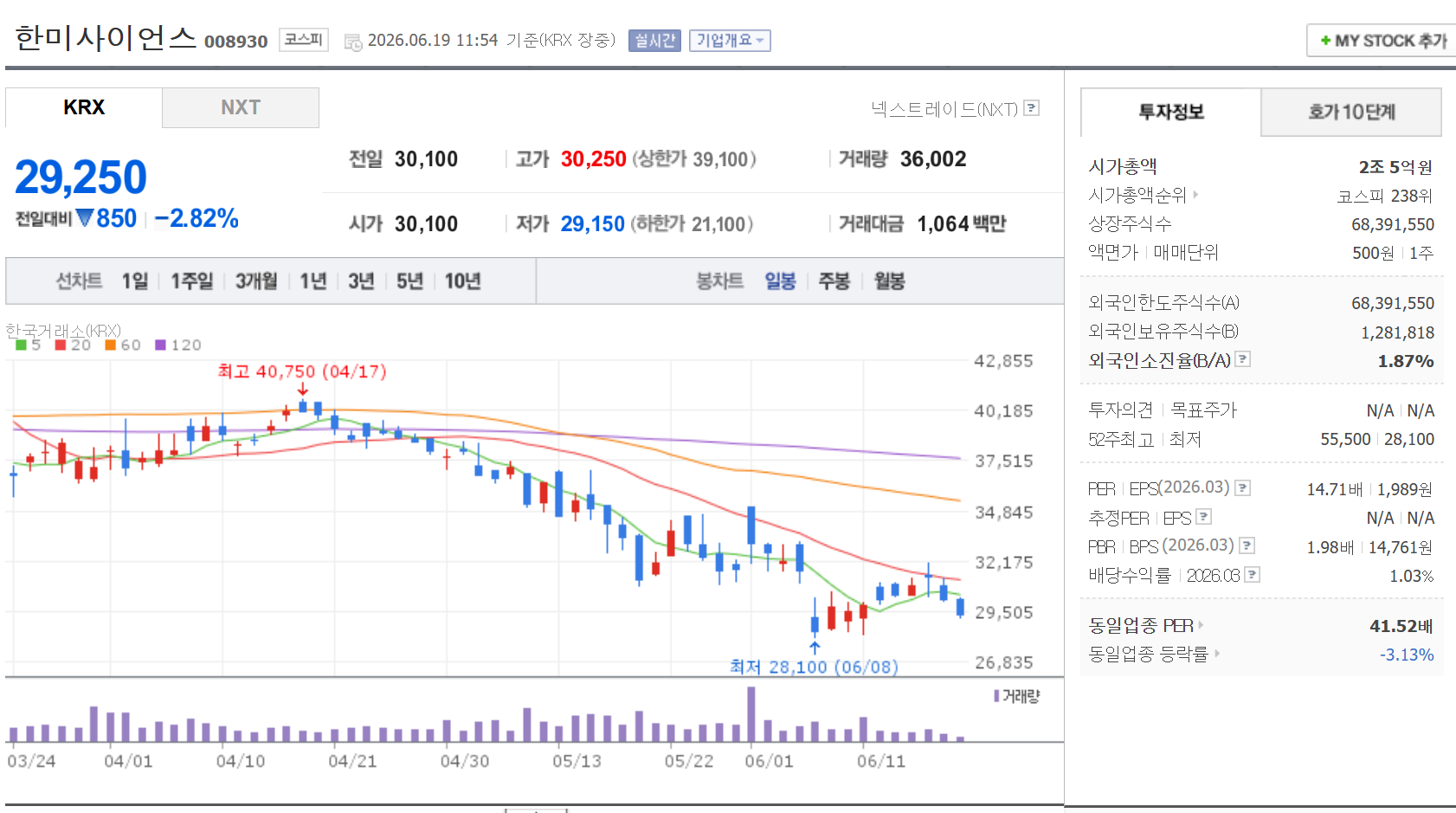Click the help icon next to PBR BPS(2026.03)
This screenshot has width=1456, height=813.
[x=1247, y=545]
